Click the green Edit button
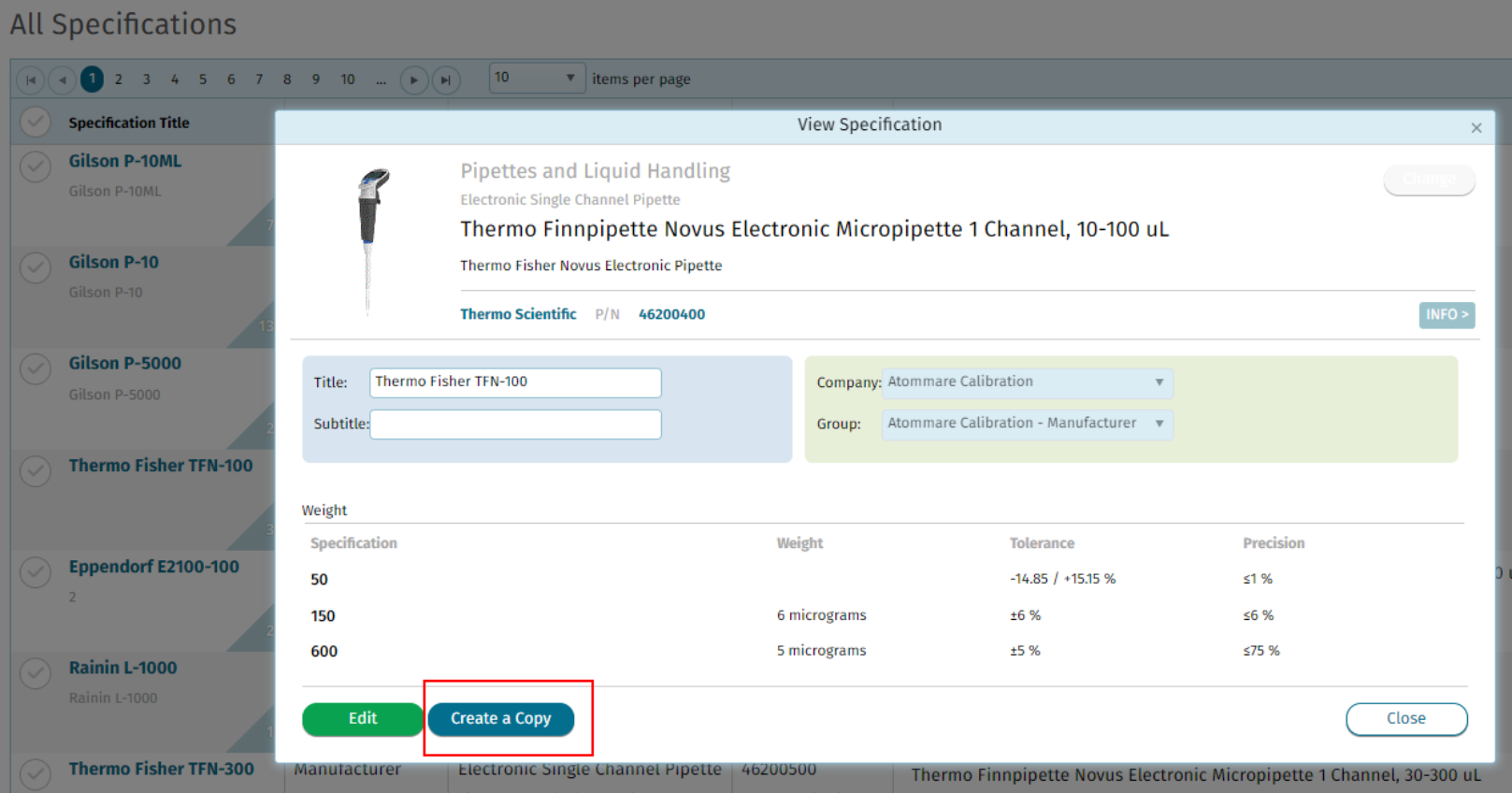The width and height of the screenshot is (1512, 793). pyautogui.click(x=363, y=719)
